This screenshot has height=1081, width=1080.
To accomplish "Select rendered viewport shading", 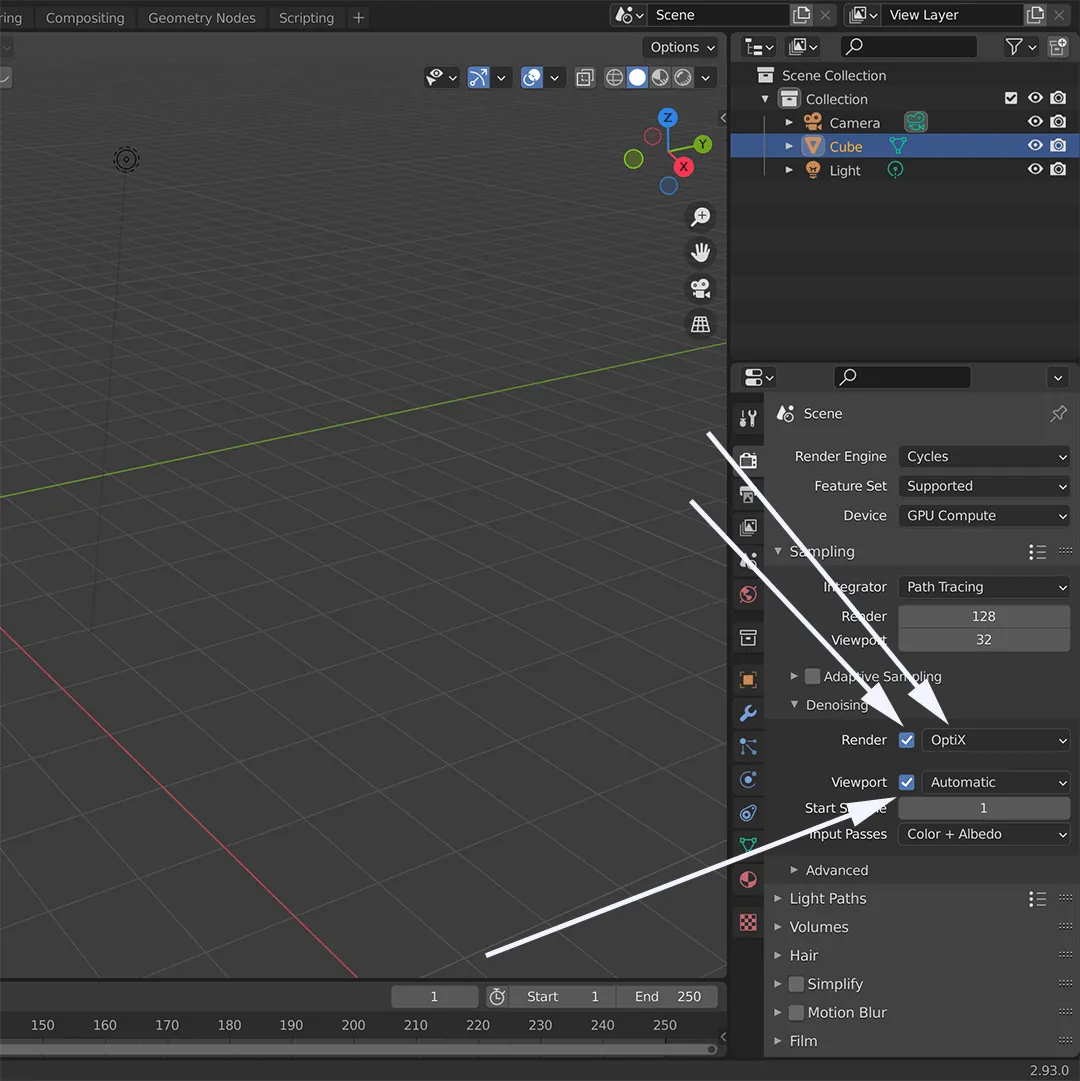I will [683, 77].
